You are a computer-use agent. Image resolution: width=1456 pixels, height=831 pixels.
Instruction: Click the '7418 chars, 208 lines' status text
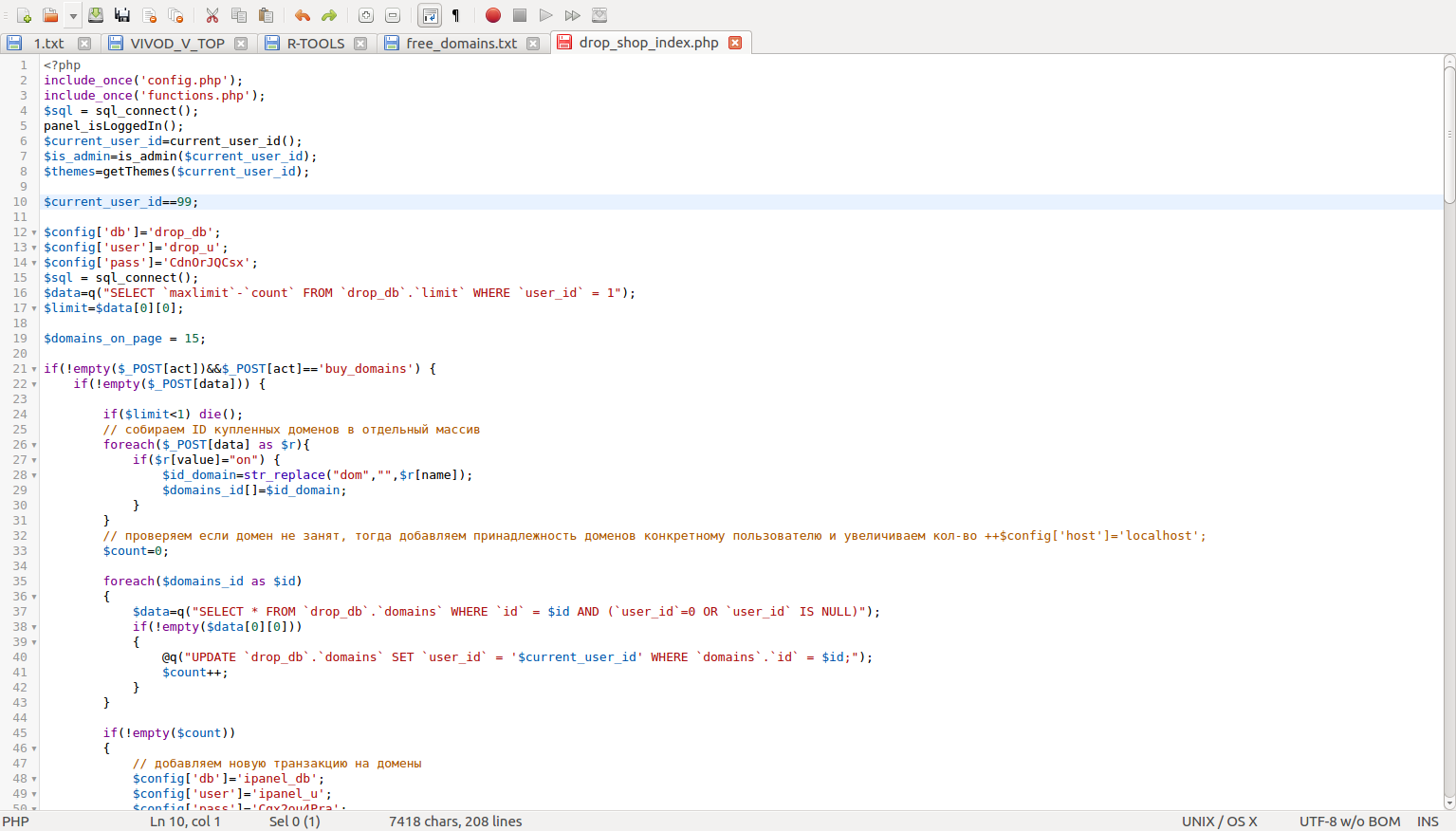[x=455, y=822]
